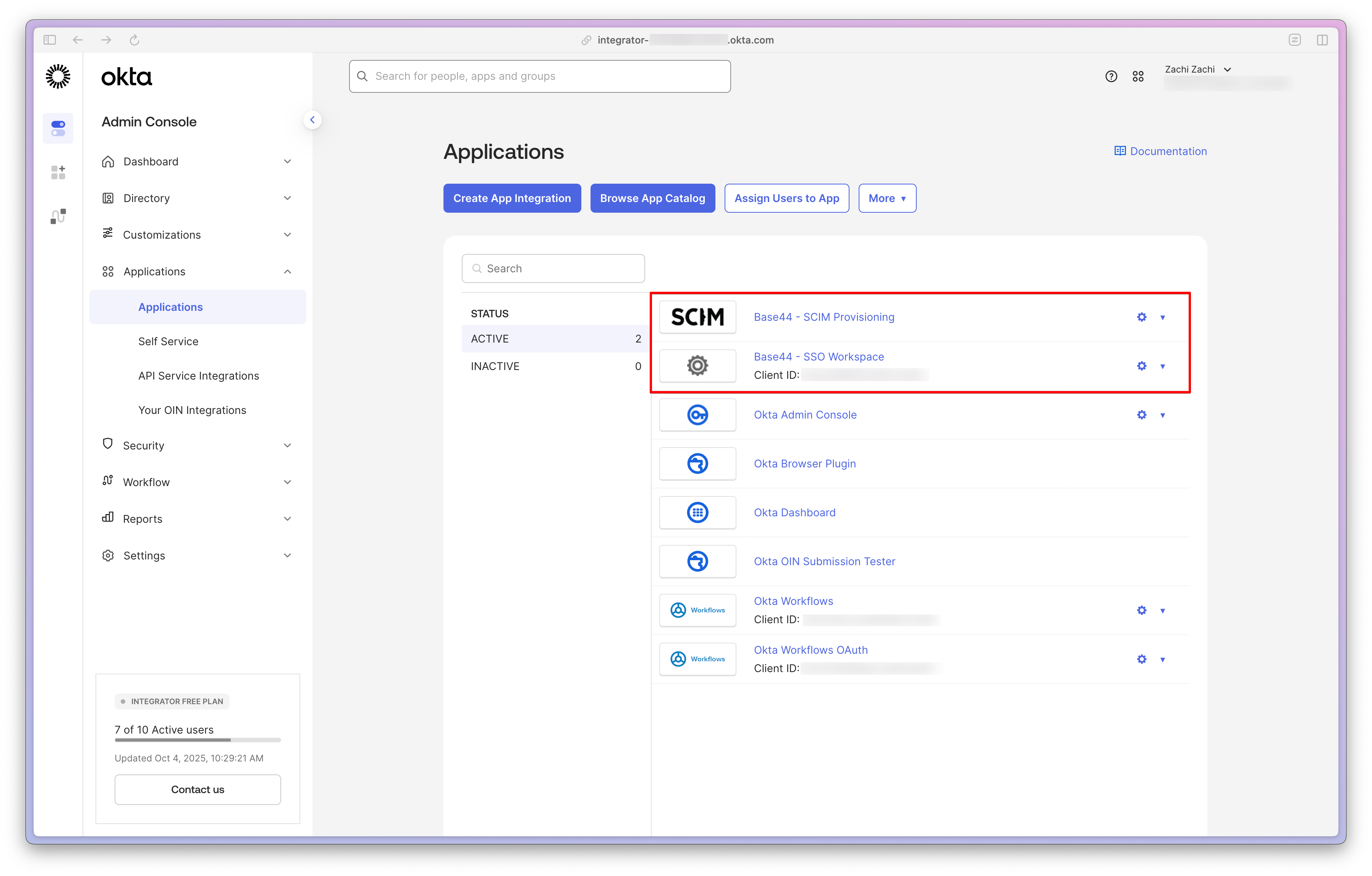Image resolution: width=1372 pixels, height=876 pixels.
Task: Filter by ACTIVE status
Action: (555, 339)
